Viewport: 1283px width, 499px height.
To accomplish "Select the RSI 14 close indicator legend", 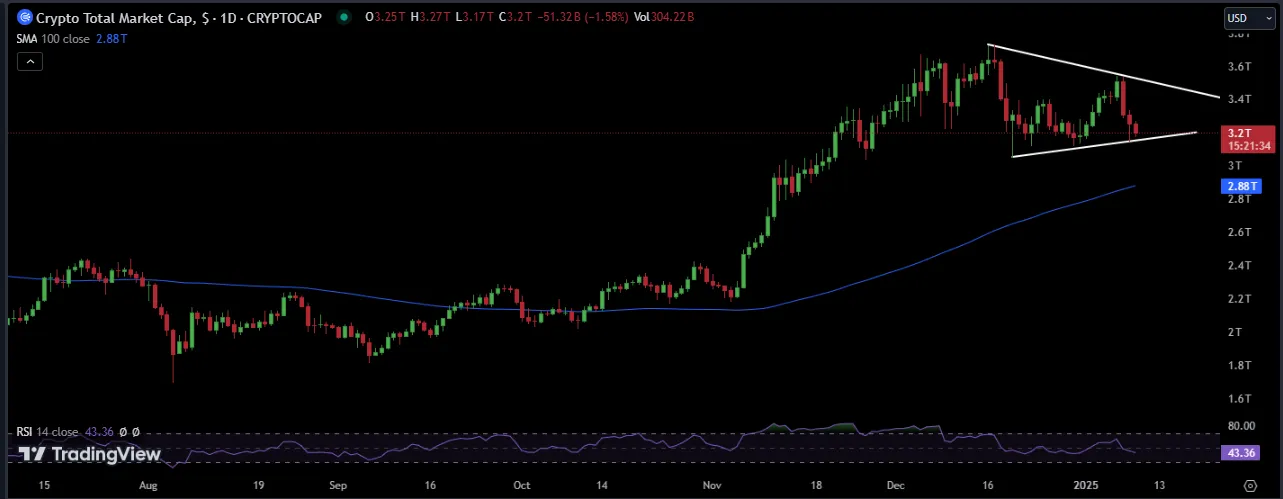I will pos(79,432).
